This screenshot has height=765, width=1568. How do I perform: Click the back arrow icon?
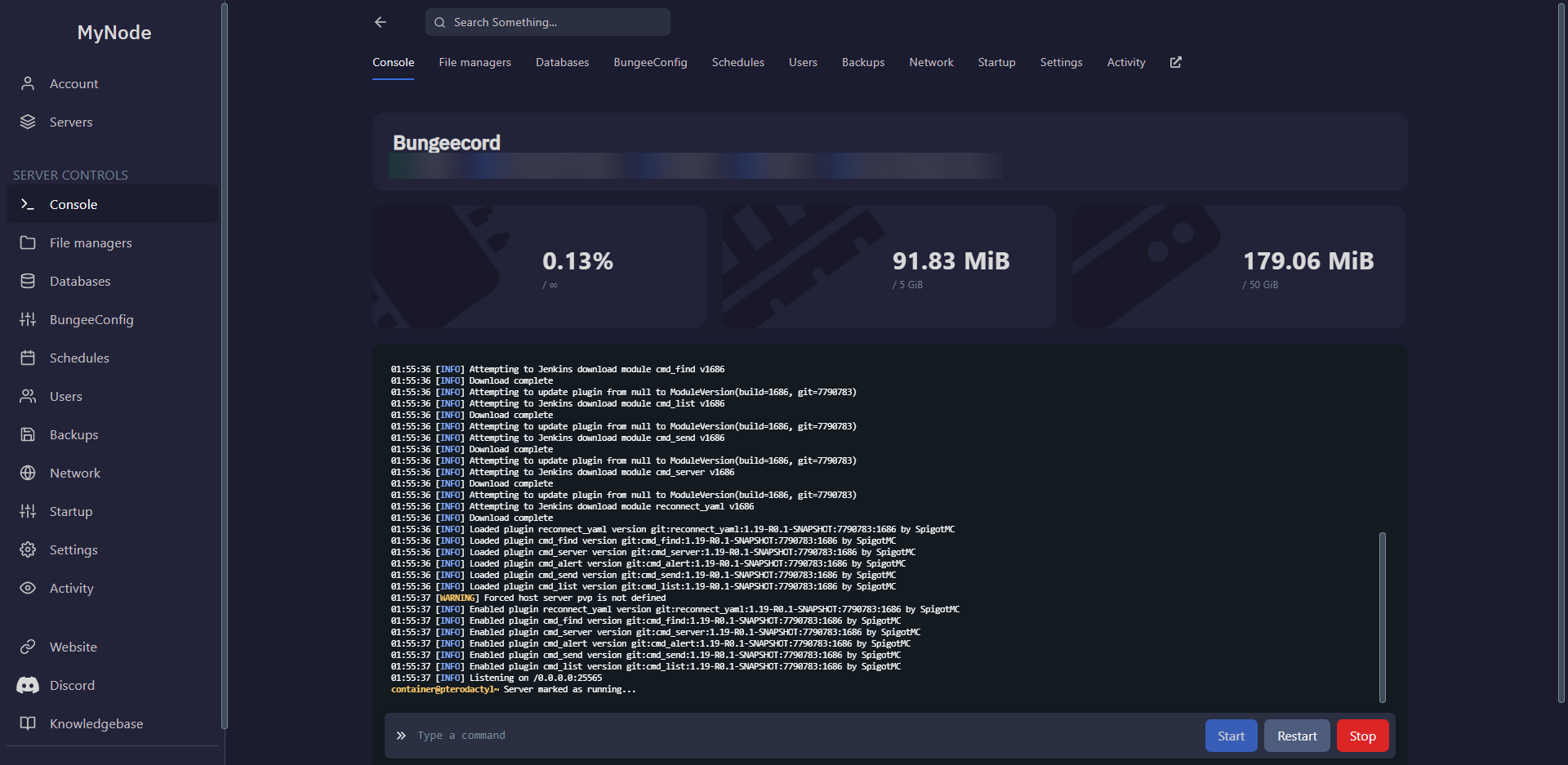pyautogui.click(x=381, y=22)
